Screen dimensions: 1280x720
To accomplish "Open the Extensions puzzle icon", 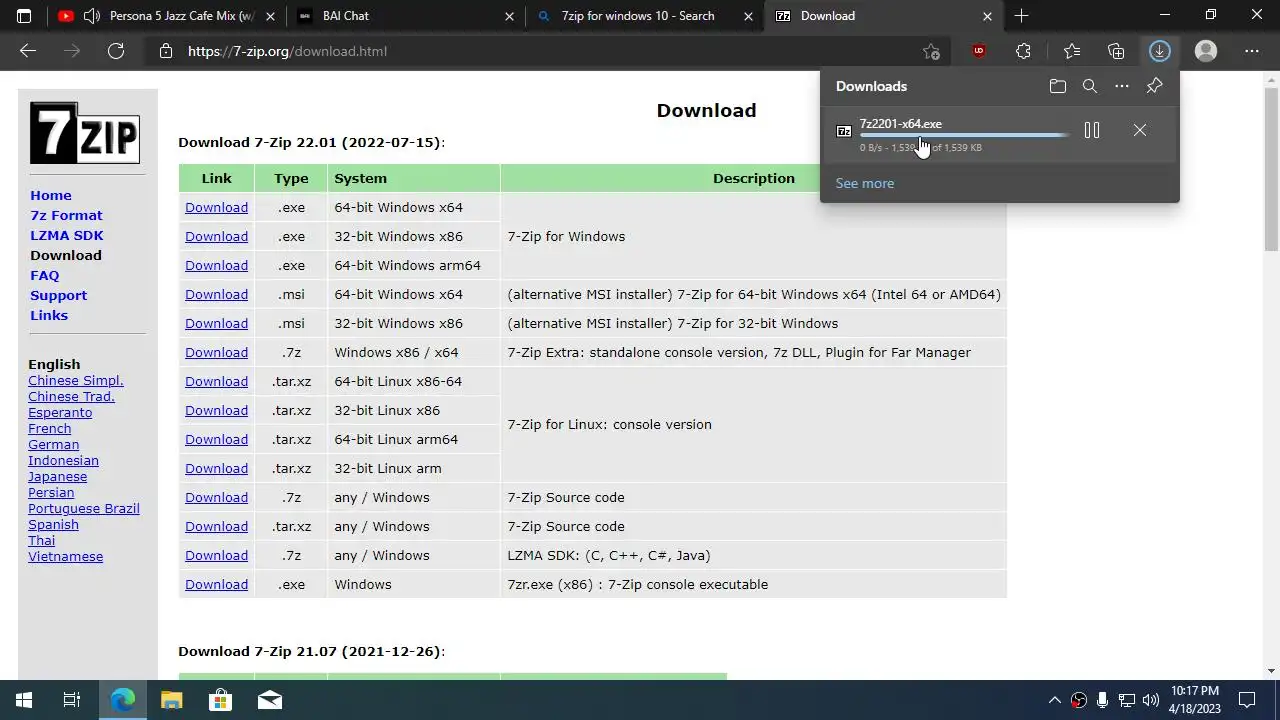I will pyautogui.click(x=1023, y=51).
